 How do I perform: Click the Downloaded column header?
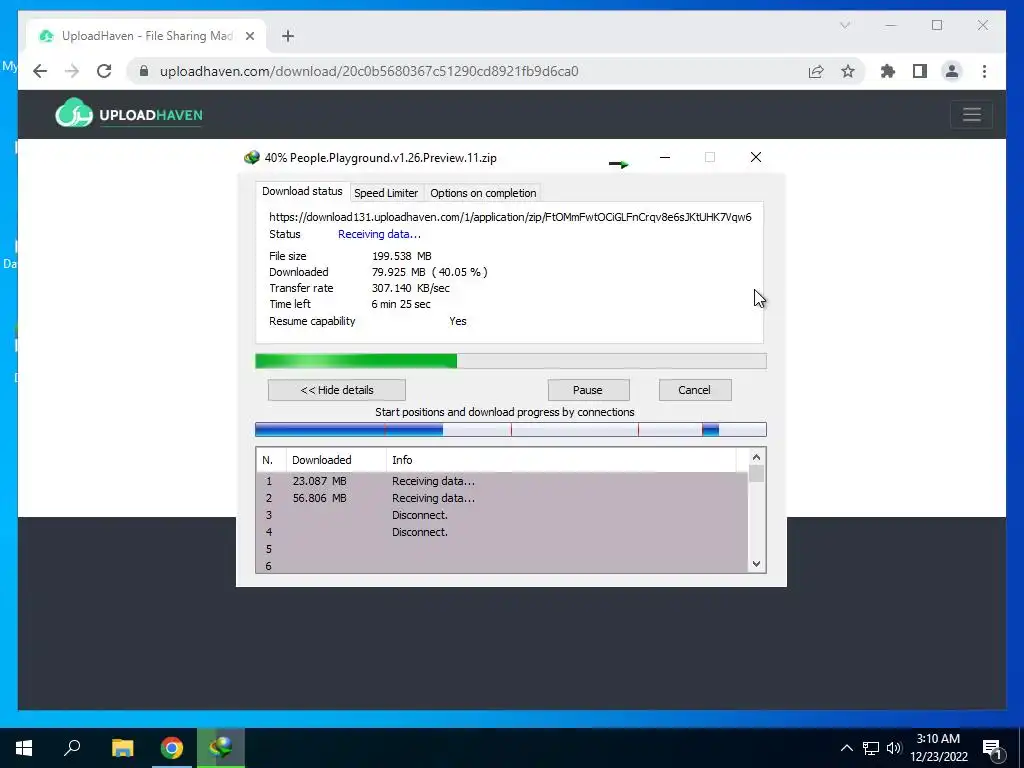click(x=336, y=460)
